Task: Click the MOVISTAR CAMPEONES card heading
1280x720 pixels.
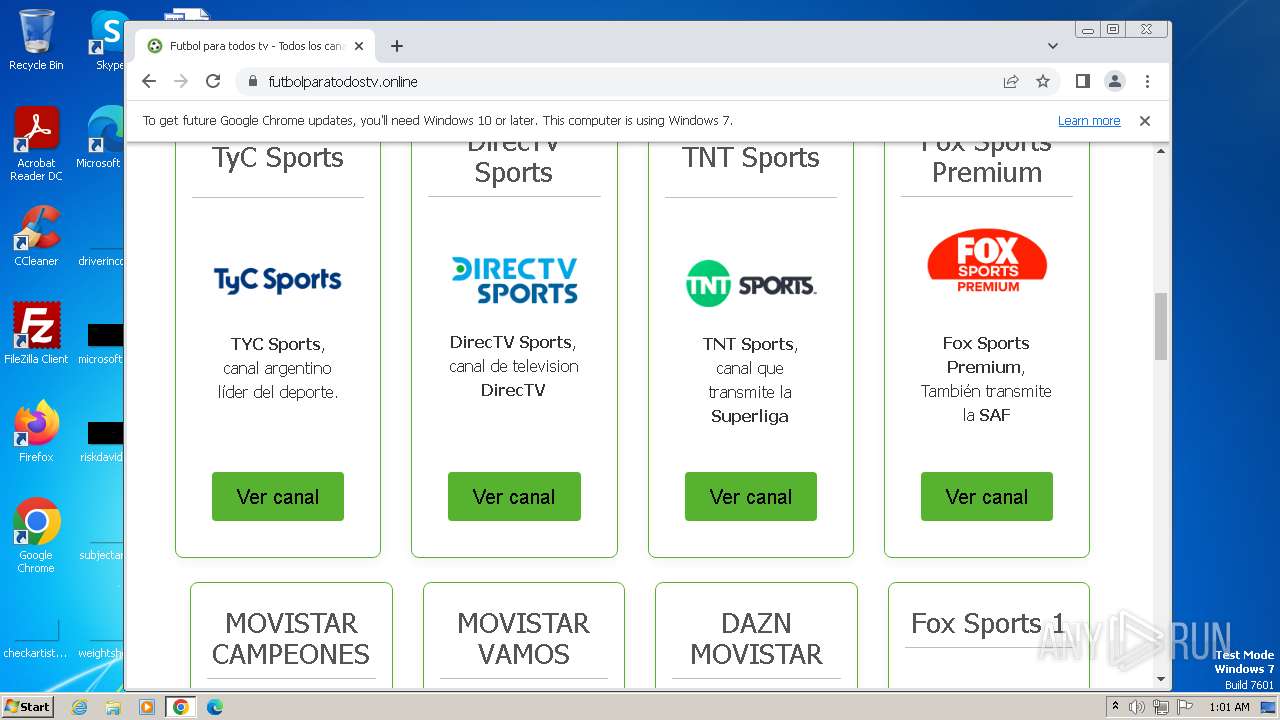Action: (x=291, y=638)
